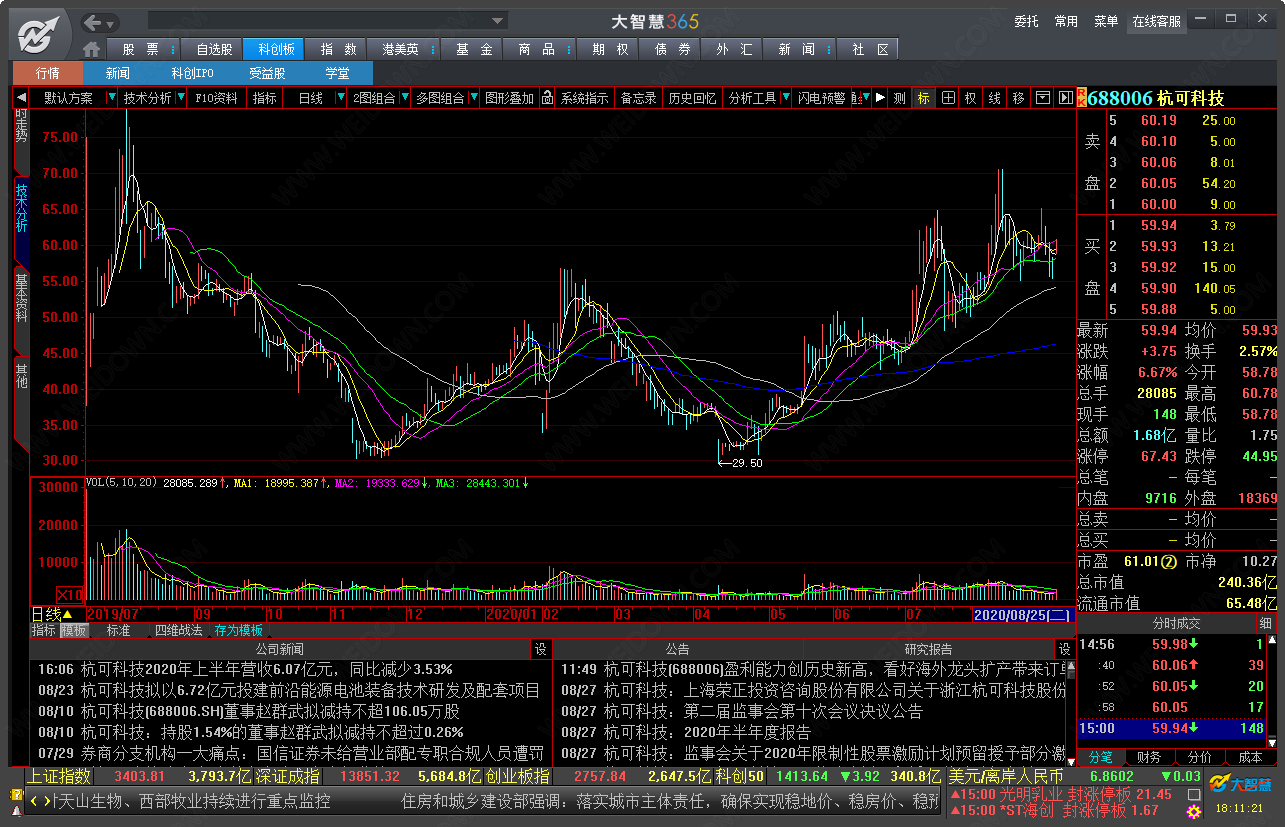Click the 上证指数 index label
This screenshot has height=827, width=1285.
(59, 776)
